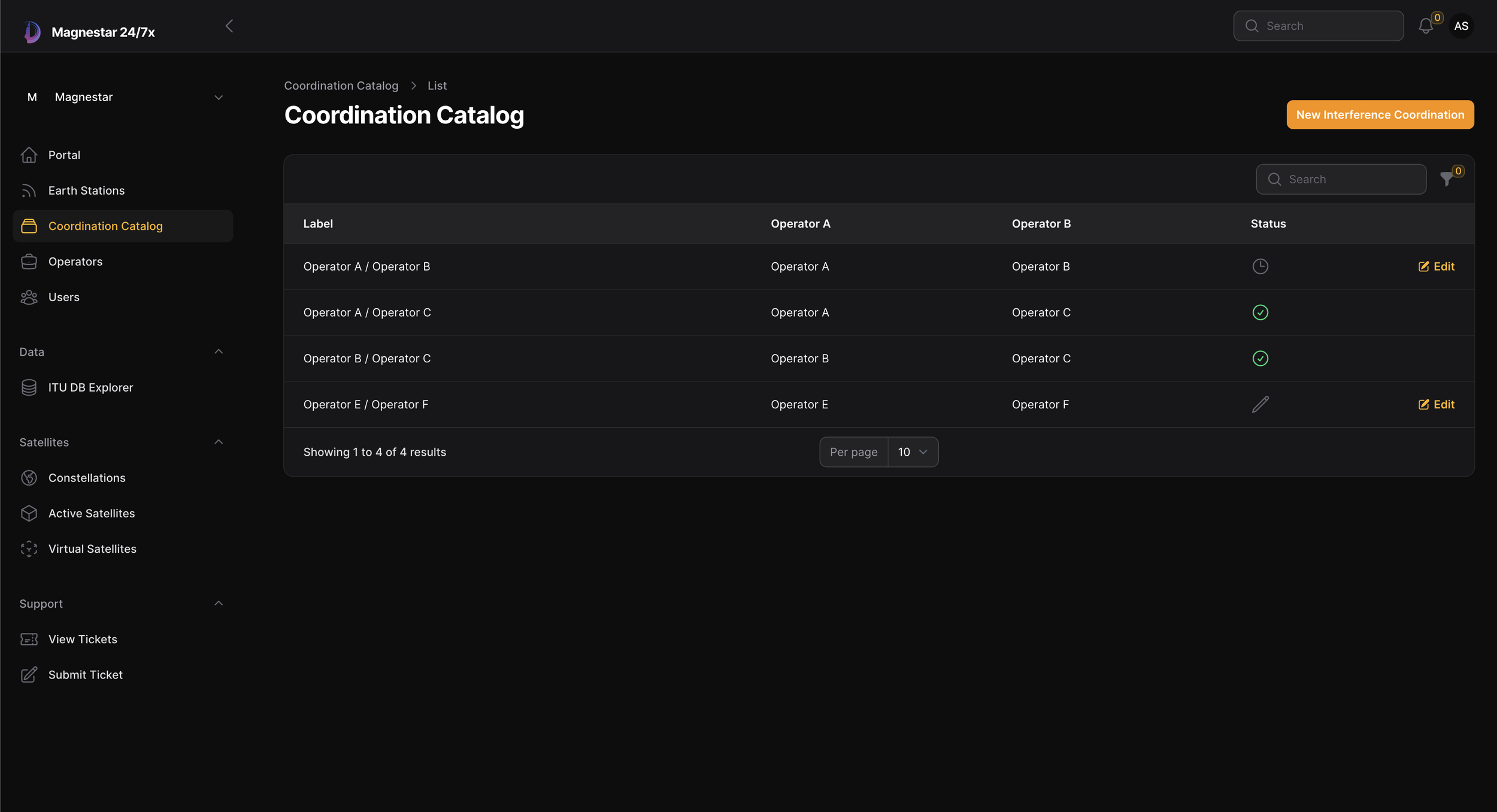The image size is (1497, 812).
Task: Open Earth Stations in the sidebar
Action: click(86, 190)
